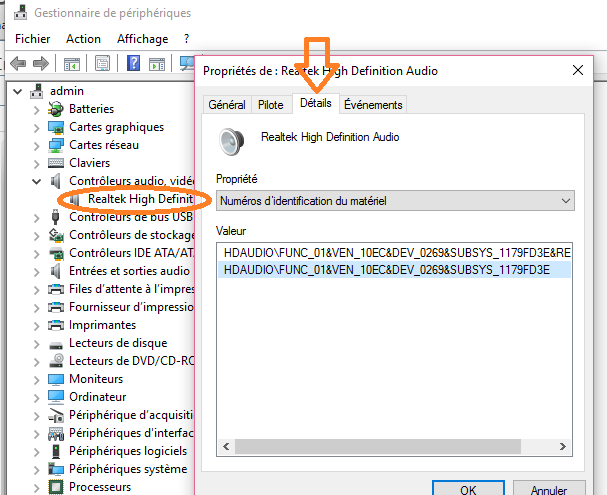This screenshot has height=495, width=607.
Task: Click the Annuler button
Action: click(x=549, y=489)
